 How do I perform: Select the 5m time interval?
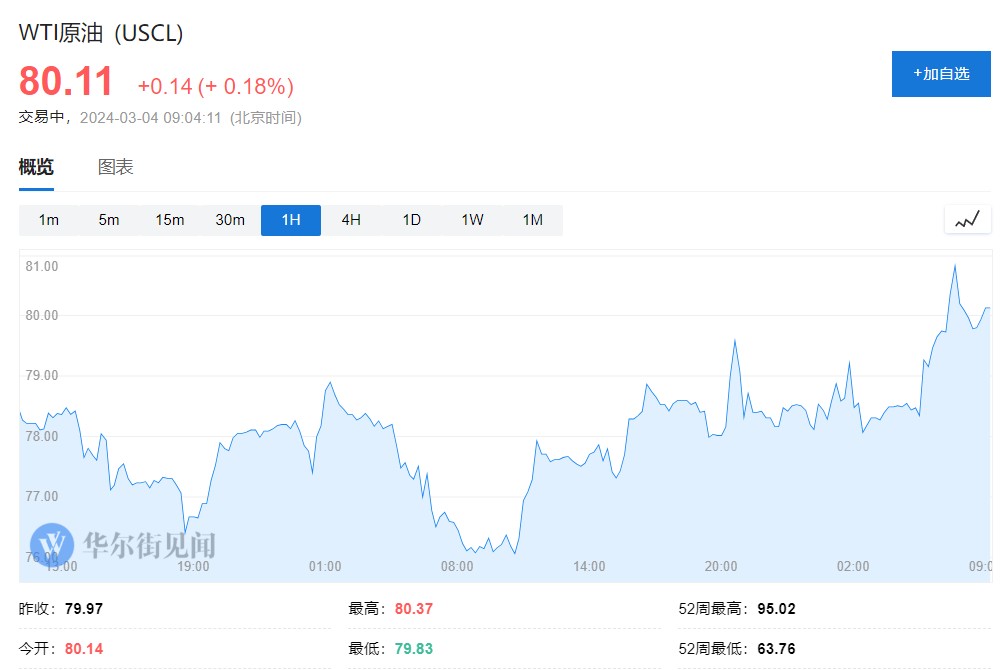point(109,220)
